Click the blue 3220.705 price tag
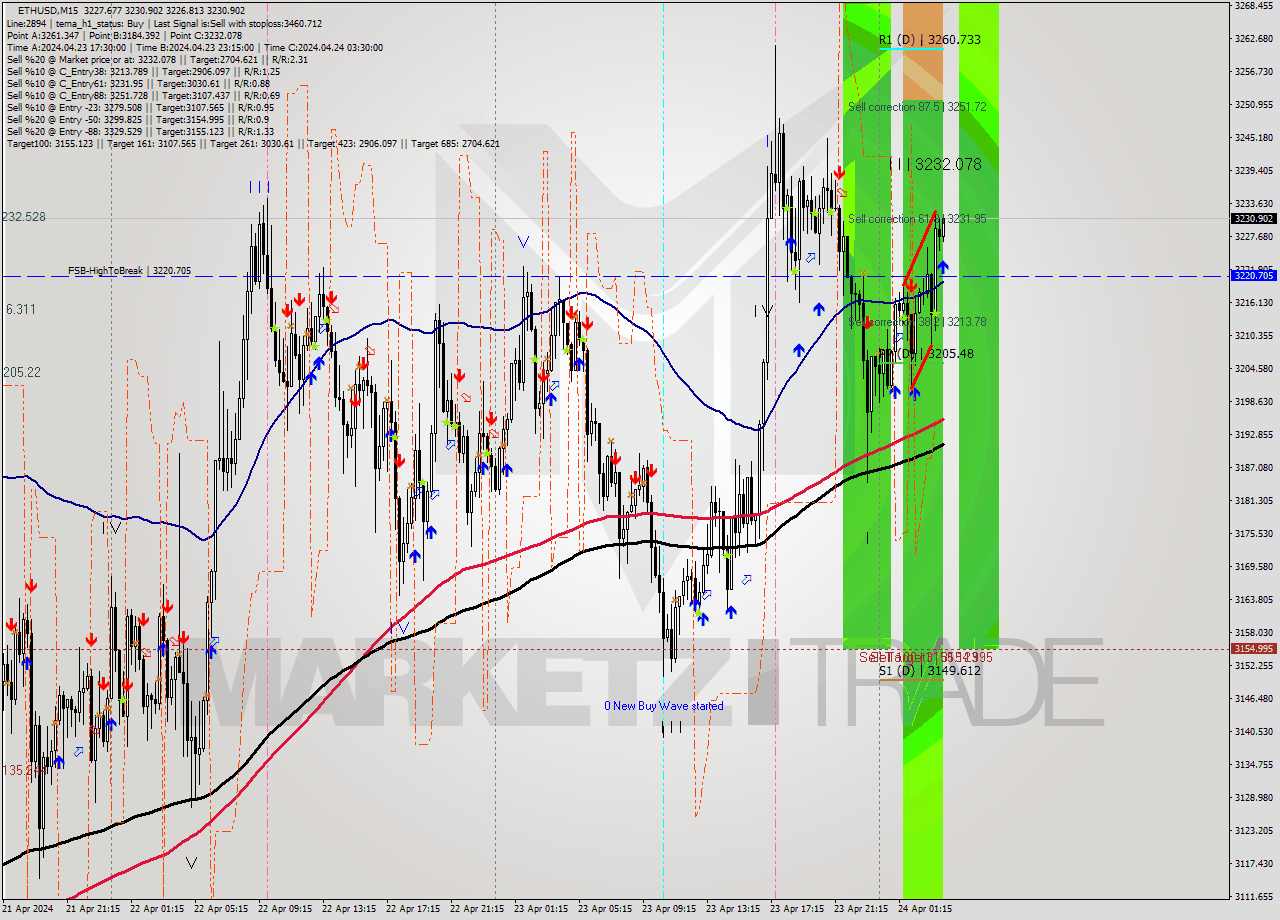 pyautogui.click(x=1253, y=275)
